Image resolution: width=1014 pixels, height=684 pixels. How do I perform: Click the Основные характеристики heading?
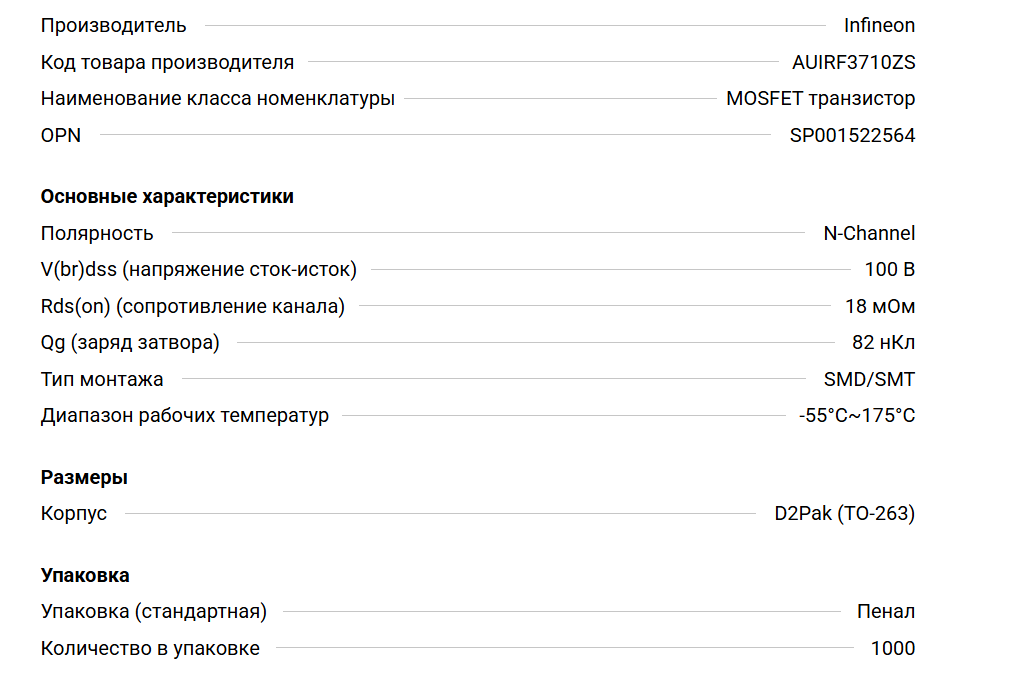coord(167,197)
